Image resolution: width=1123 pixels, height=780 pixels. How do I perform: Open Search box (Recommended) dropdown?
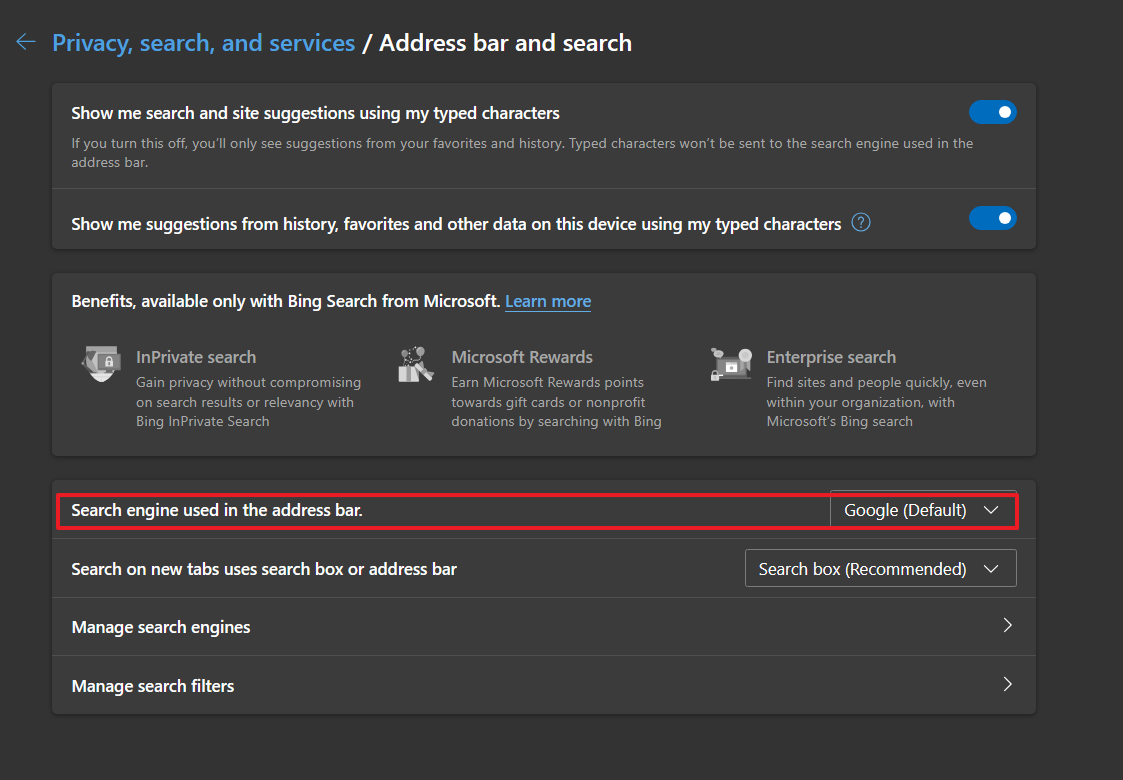880,569
